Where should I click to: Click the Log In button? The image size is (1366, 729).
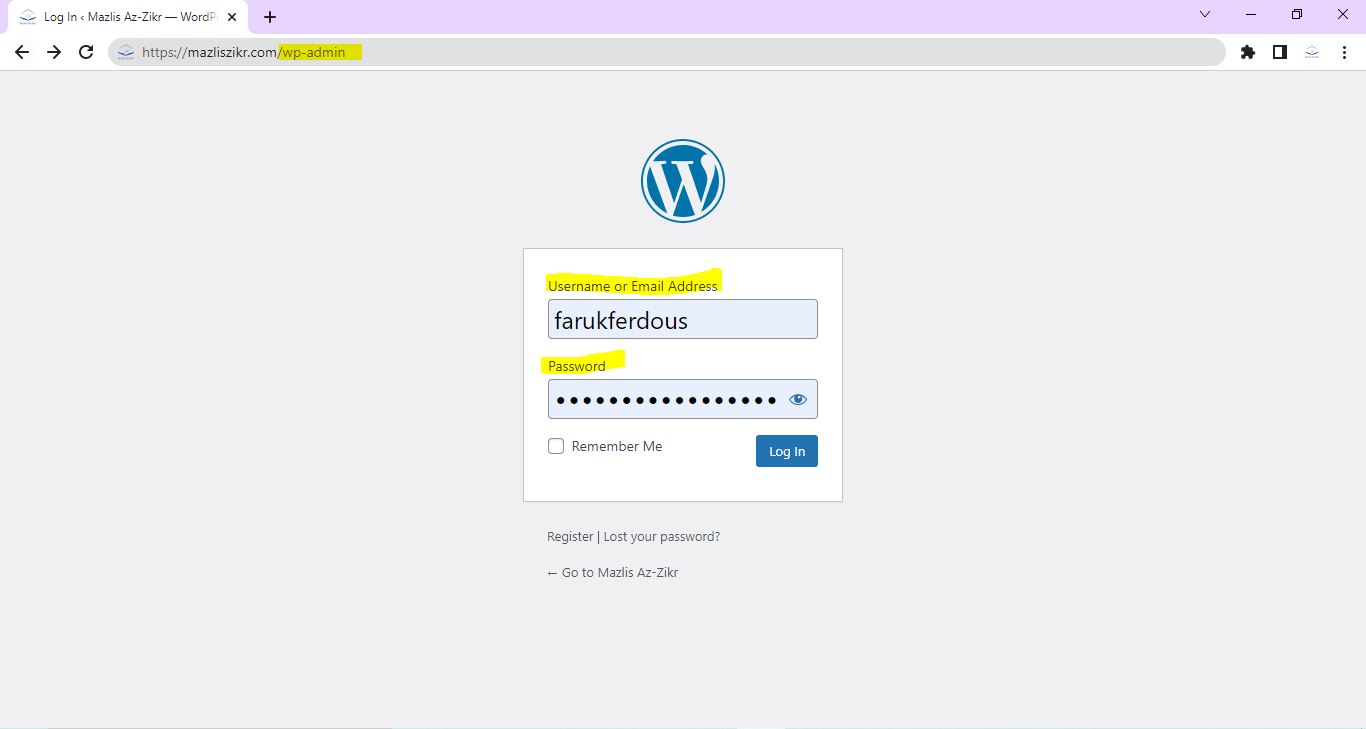787,451
